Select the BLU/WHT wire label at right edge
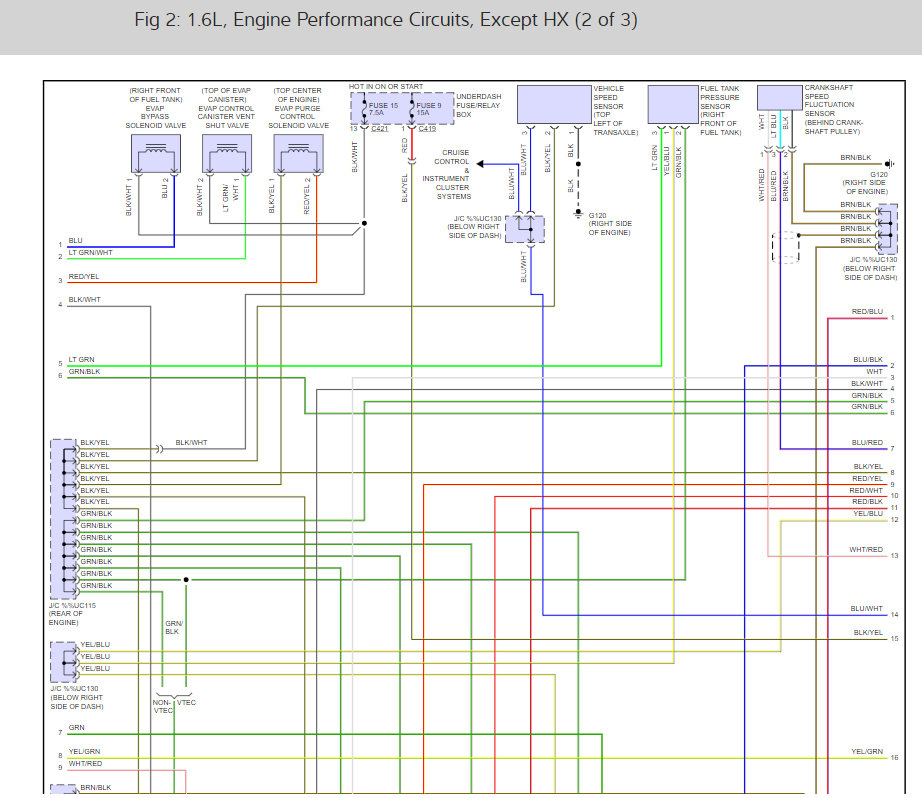The image size is (922, 798). (x=866, y=608)
